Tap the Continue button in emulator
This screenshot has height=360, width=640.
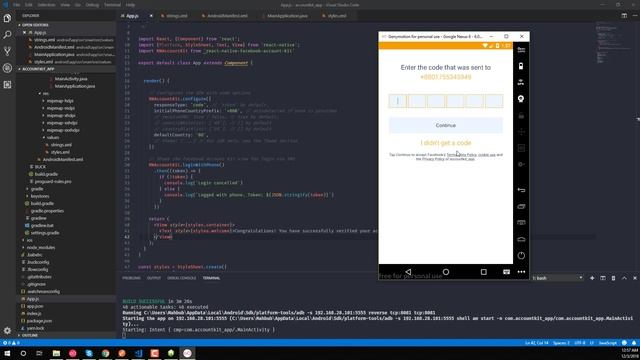click(x=446, y=125)
